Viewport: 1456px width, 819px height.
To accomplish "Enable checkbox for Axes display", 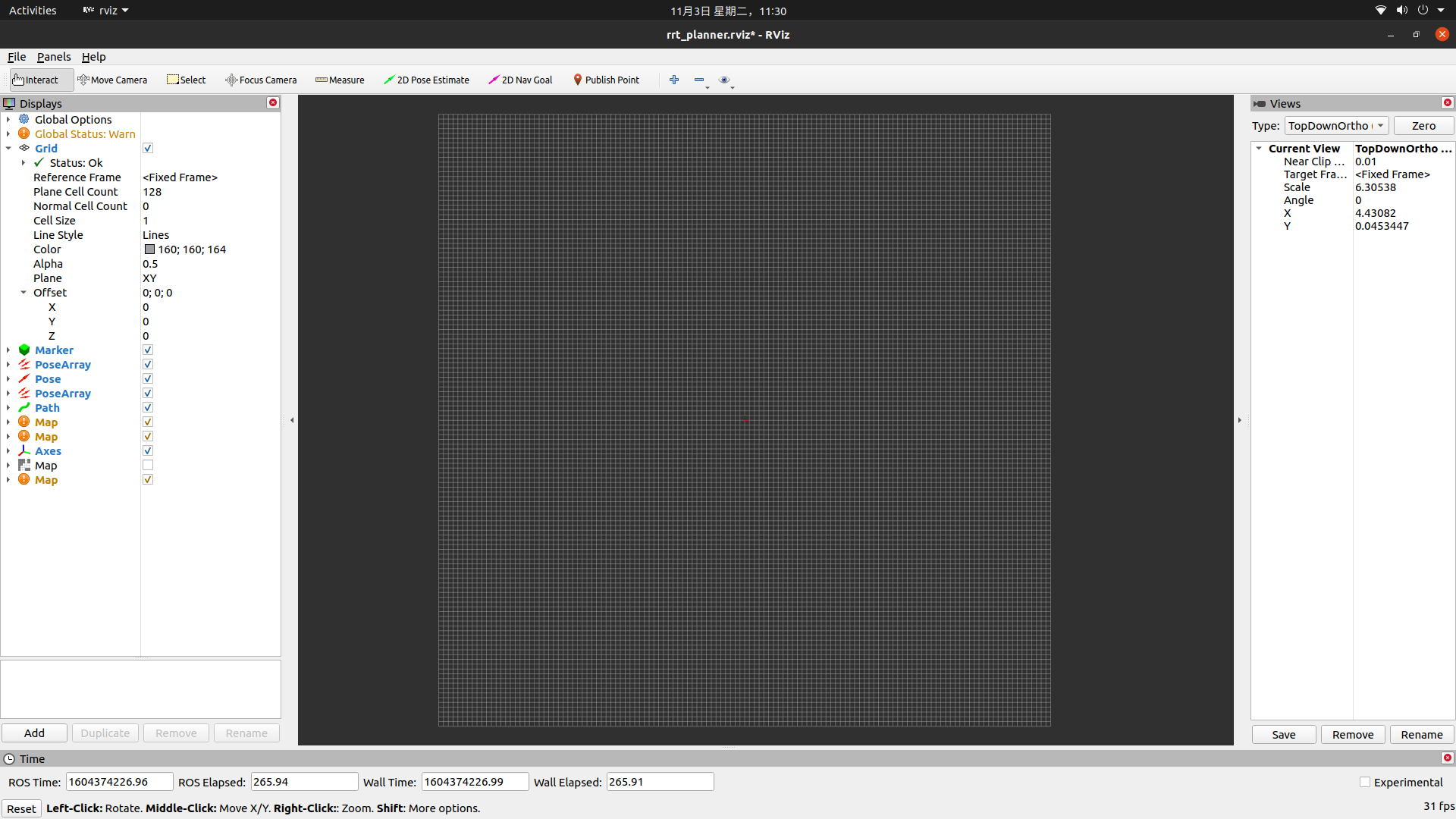I will (x=148, y=450).
